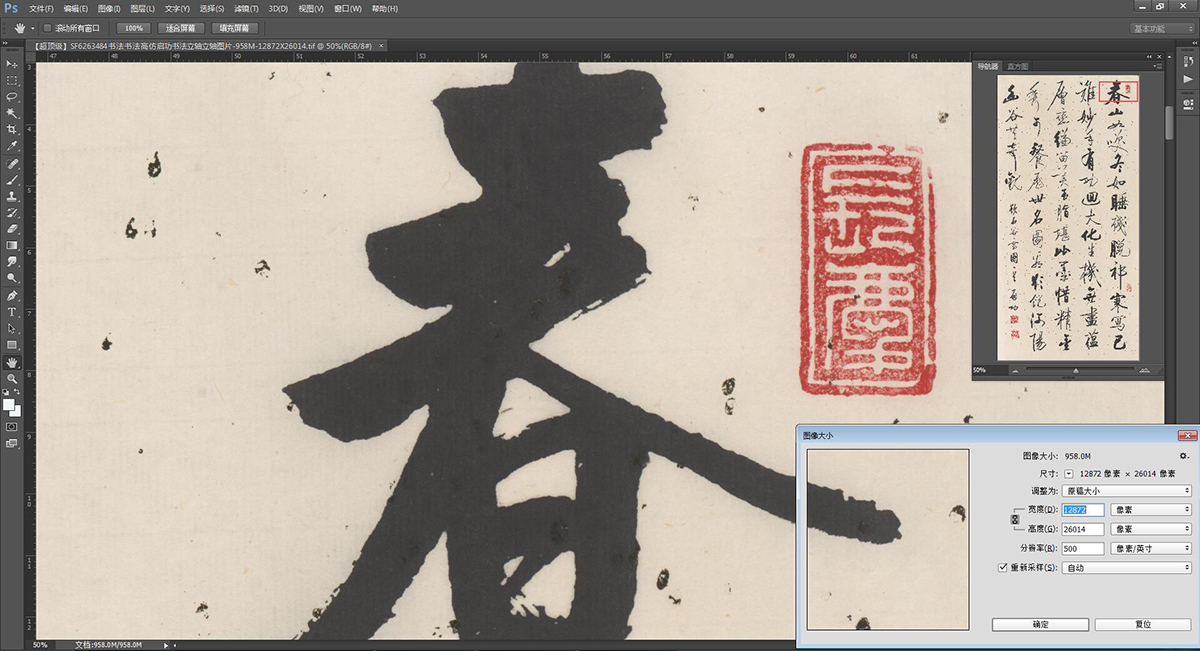Open the width unit 像素 dropdown
The width and height of the screenshot is (1200, 651).
pos(1151,510)
